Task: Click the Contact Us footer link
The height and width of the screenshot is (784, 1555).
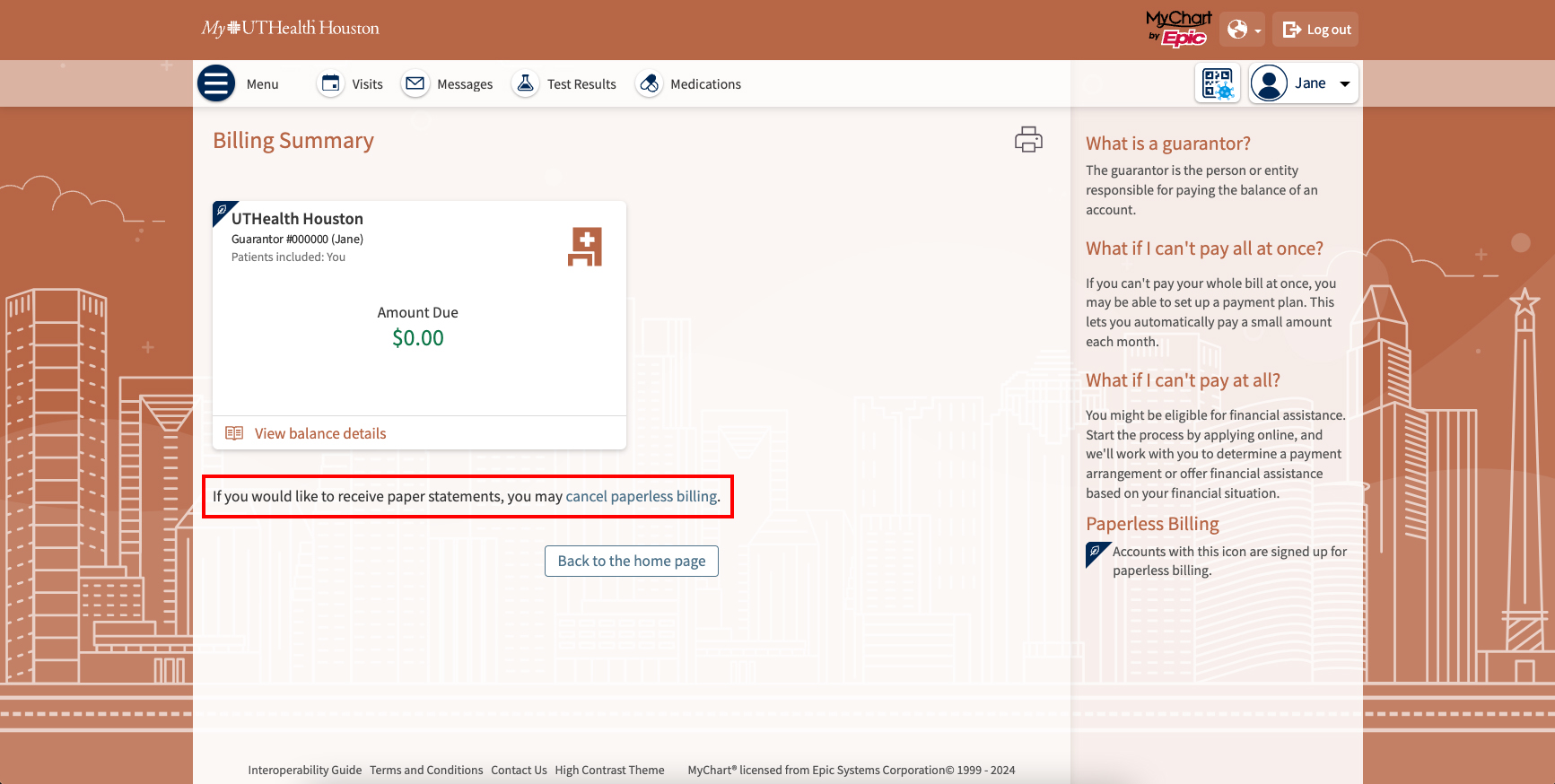Action: tap(519, 770)
